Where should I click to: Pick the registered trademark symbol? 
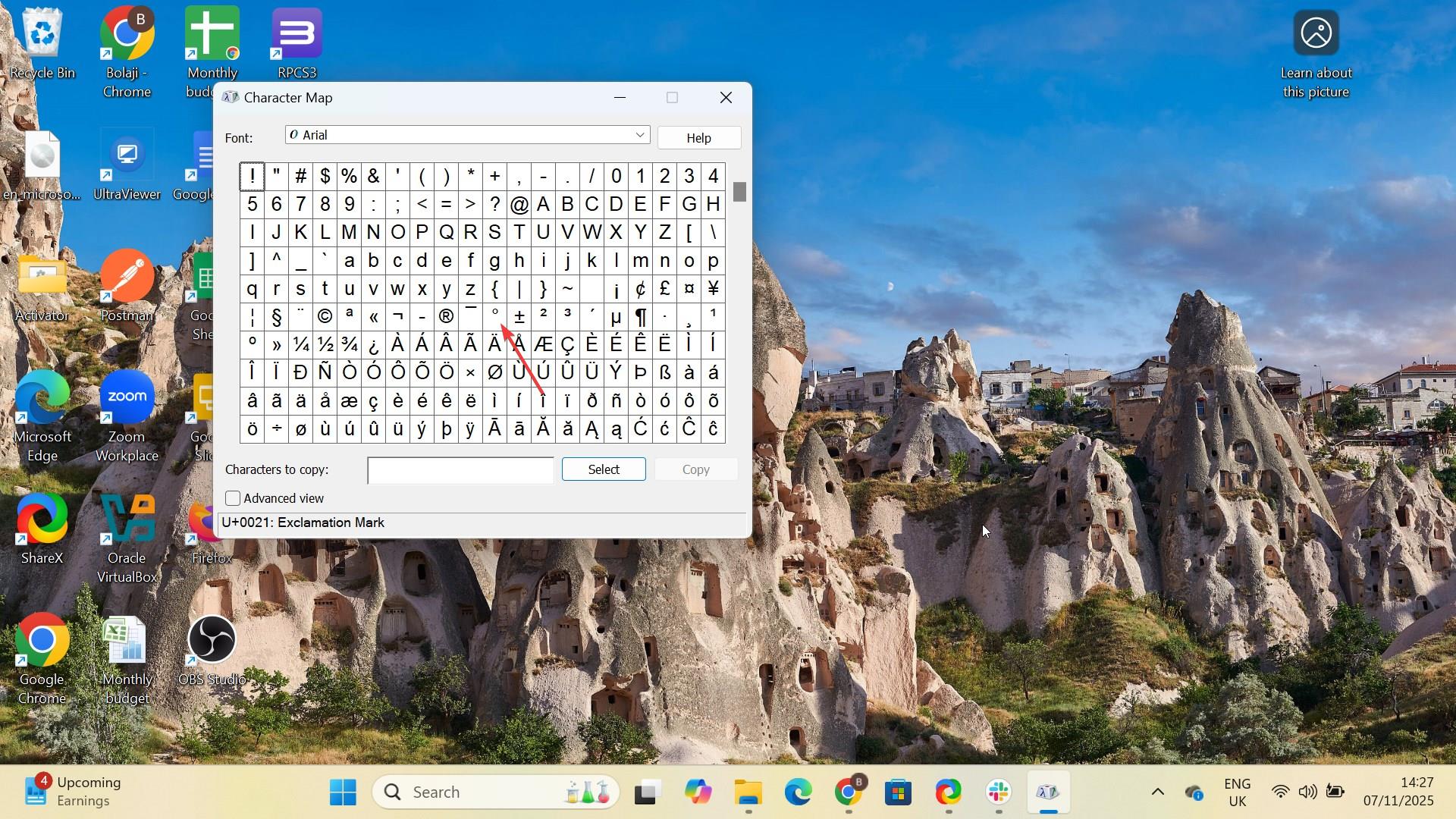coord(447,316)
